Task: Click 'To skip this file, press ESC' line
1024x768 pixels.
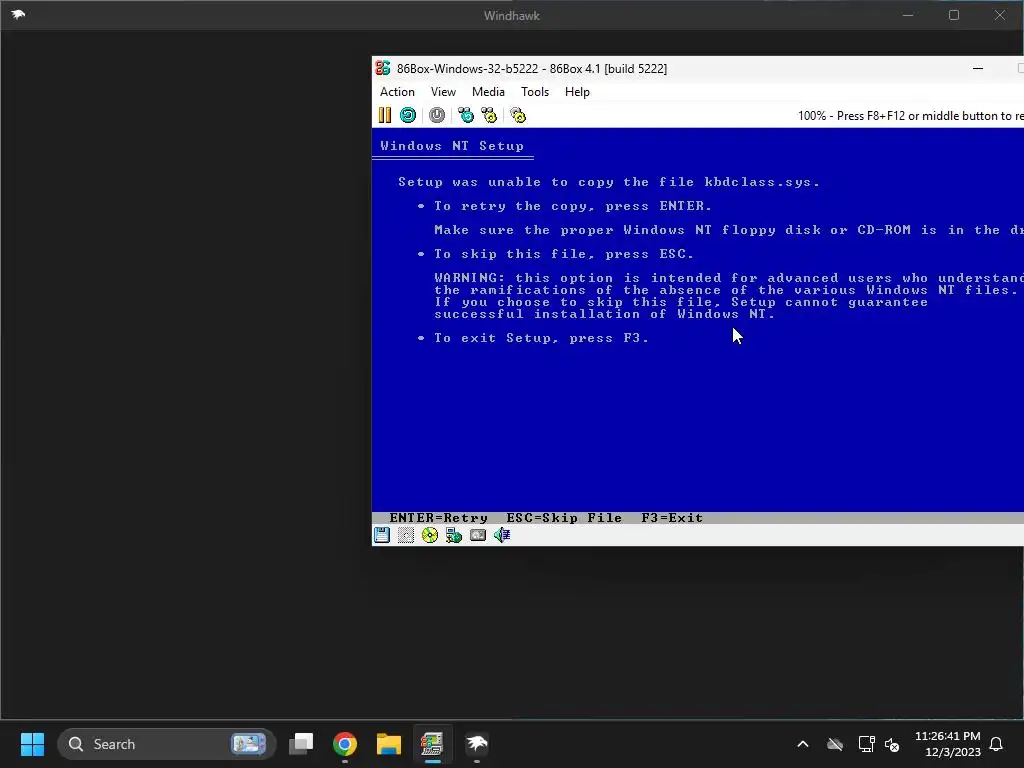Action: point(564,254)
